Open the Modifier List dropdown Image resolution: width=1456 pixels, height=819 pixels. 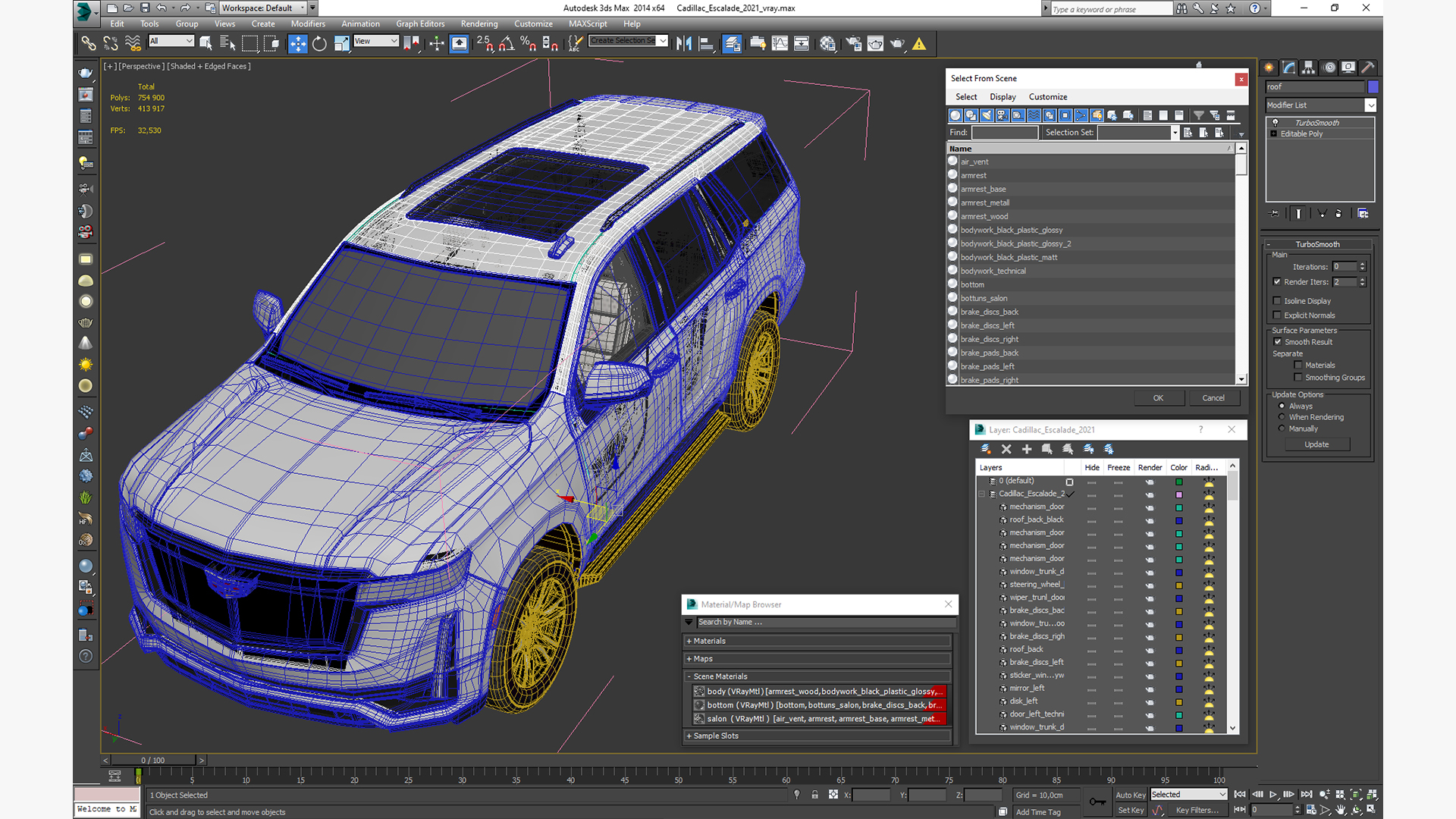[x=1321, y=105]
